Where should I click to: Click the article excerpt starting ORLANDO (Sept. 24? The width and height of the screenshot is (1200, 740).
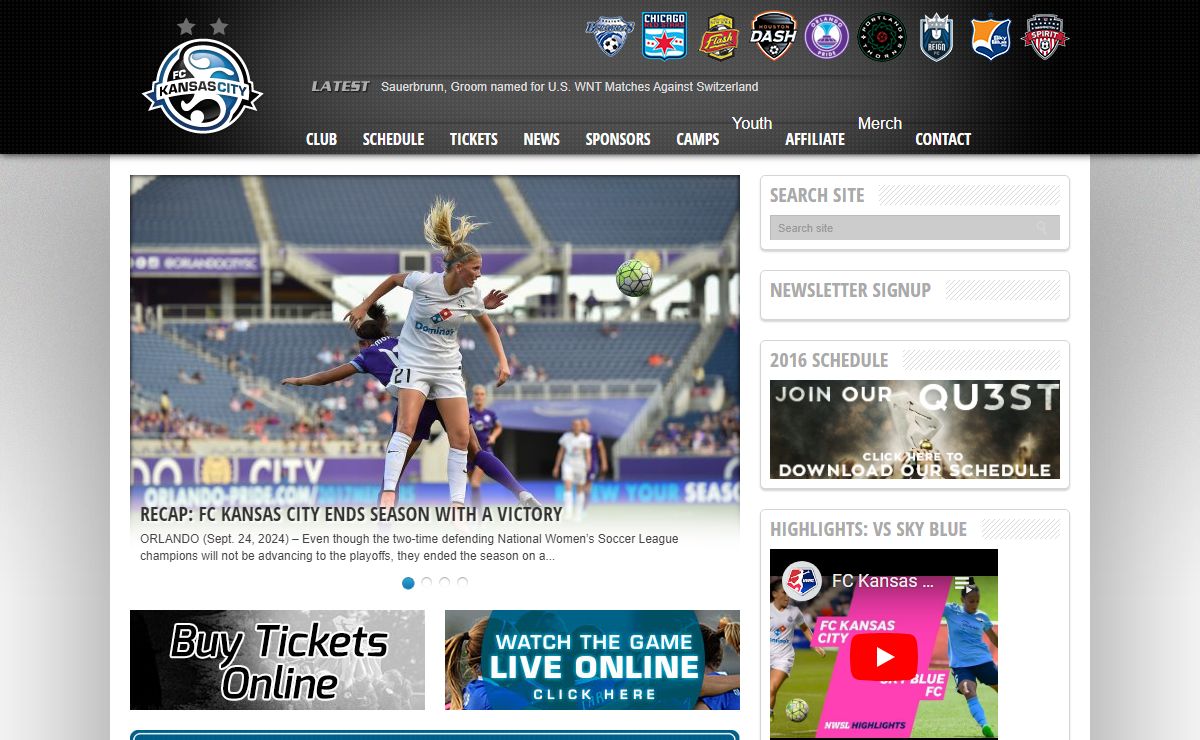pyautogui.click(x=409, y=547)
